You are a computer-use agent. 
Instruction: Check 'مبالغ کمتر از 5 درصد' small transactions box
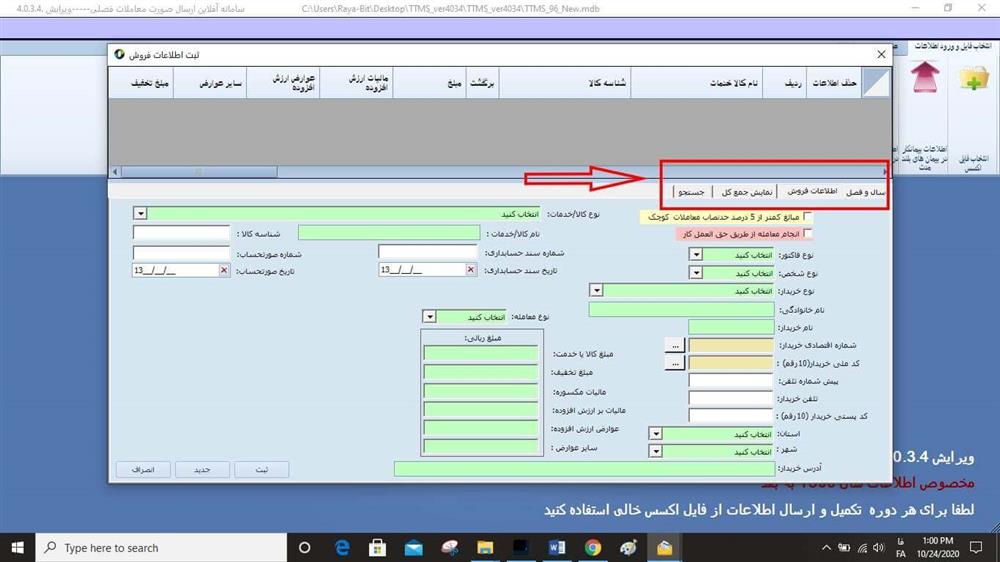[x=808, y=217]
